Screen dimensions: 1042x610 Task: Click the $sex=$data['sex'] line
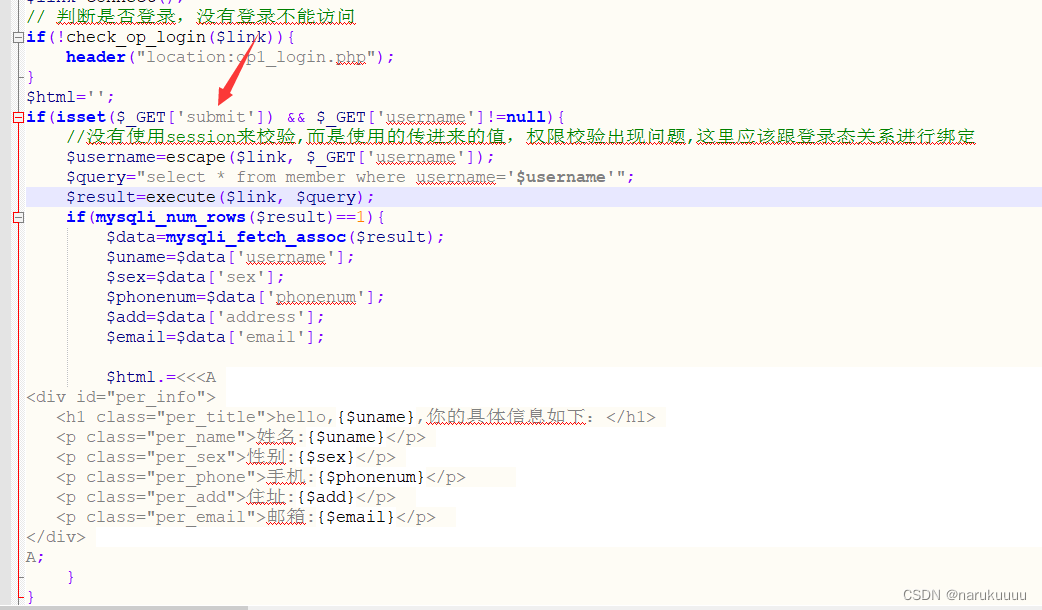195,277
